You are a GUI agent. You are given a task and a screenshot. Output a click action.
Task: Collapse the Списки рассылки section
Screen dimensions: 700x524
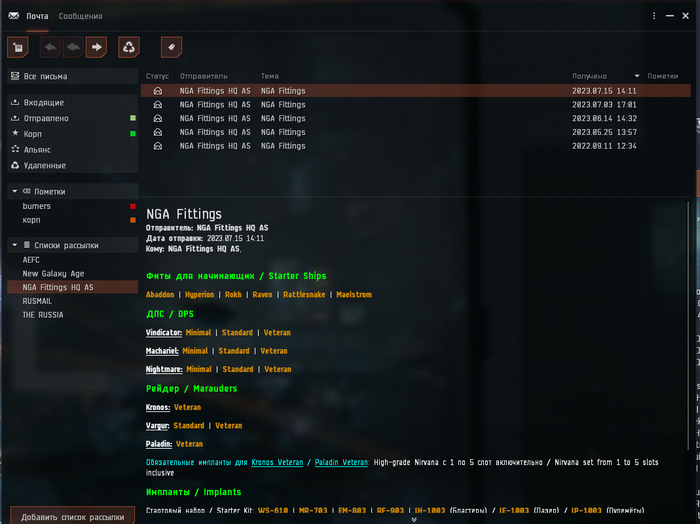(x=15, y=245)
